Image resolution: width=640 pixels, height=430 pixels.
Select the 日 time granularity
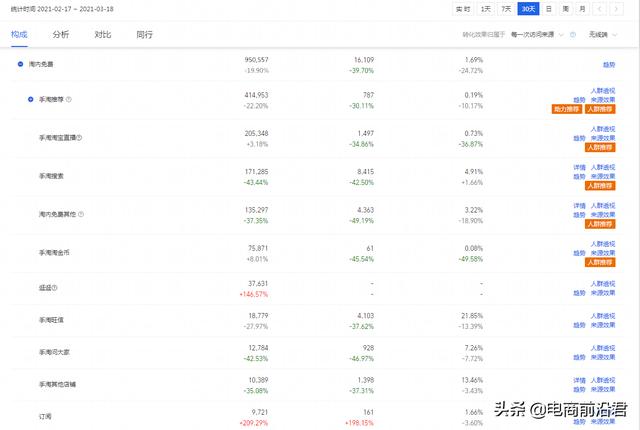549,9
